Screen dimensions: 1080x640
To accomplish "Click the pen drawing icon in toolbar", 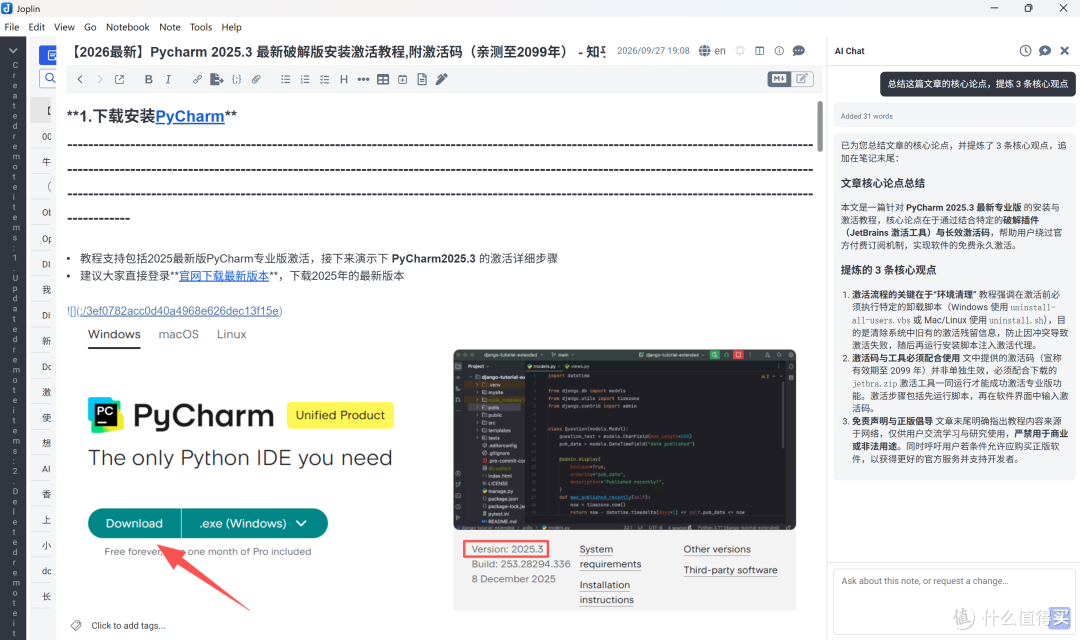I will 442,79.
